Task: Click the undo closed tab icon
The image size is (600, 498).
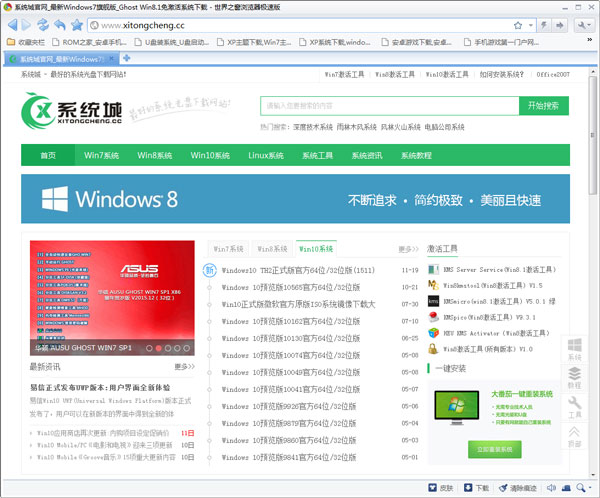Action: point(60,25)
